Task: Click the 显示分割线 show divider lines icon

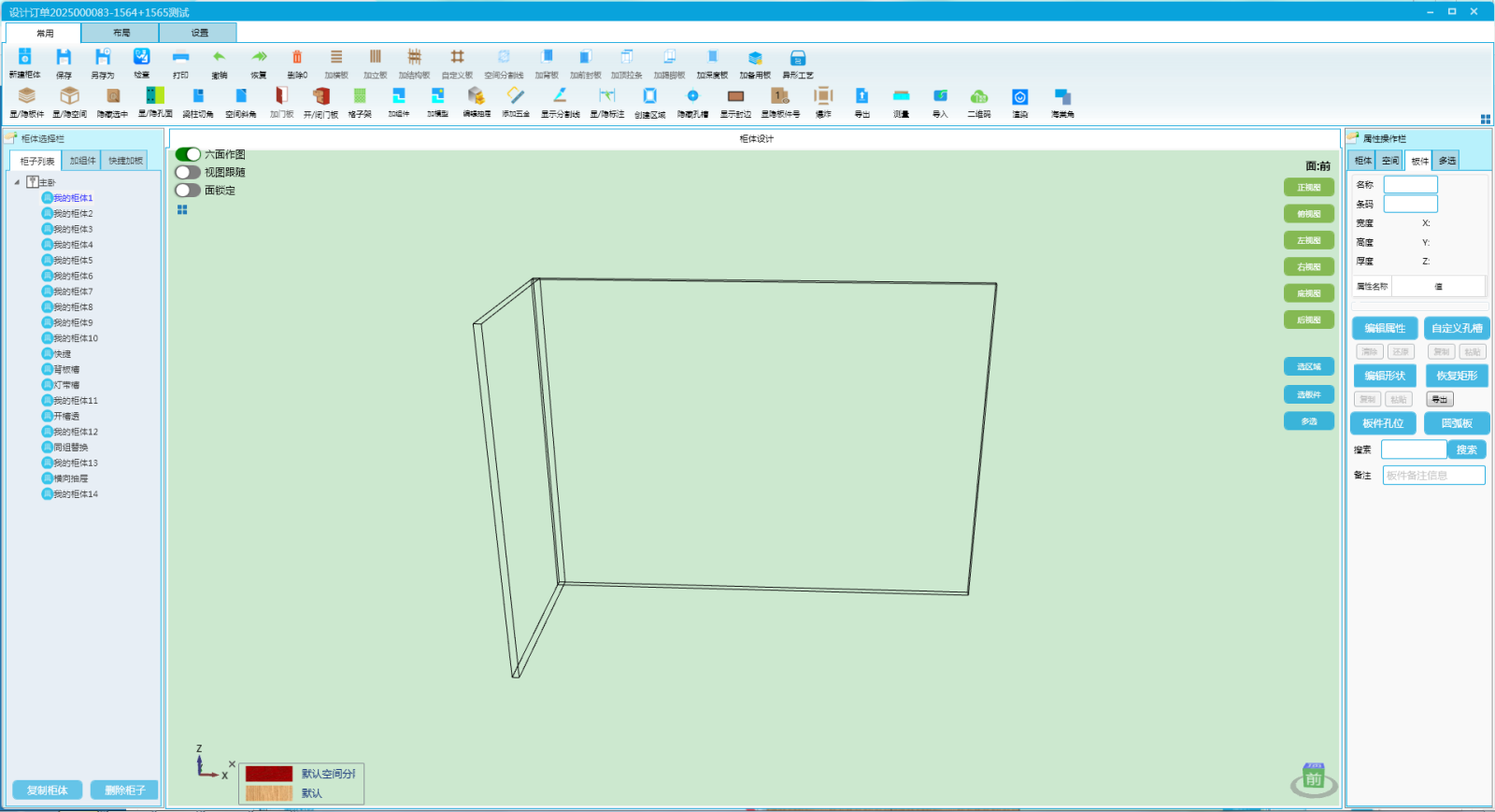Action: pyautogui.click(x=561, y=96)
